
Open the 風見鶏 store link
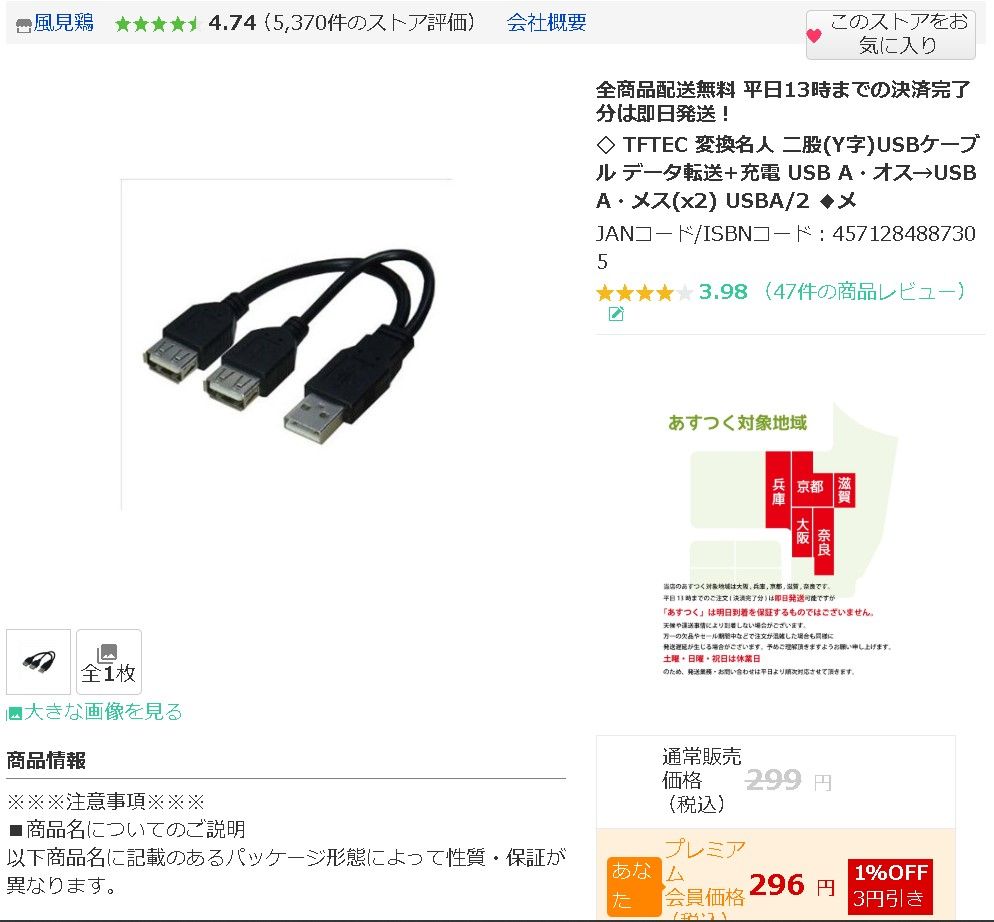coord(63,23)
